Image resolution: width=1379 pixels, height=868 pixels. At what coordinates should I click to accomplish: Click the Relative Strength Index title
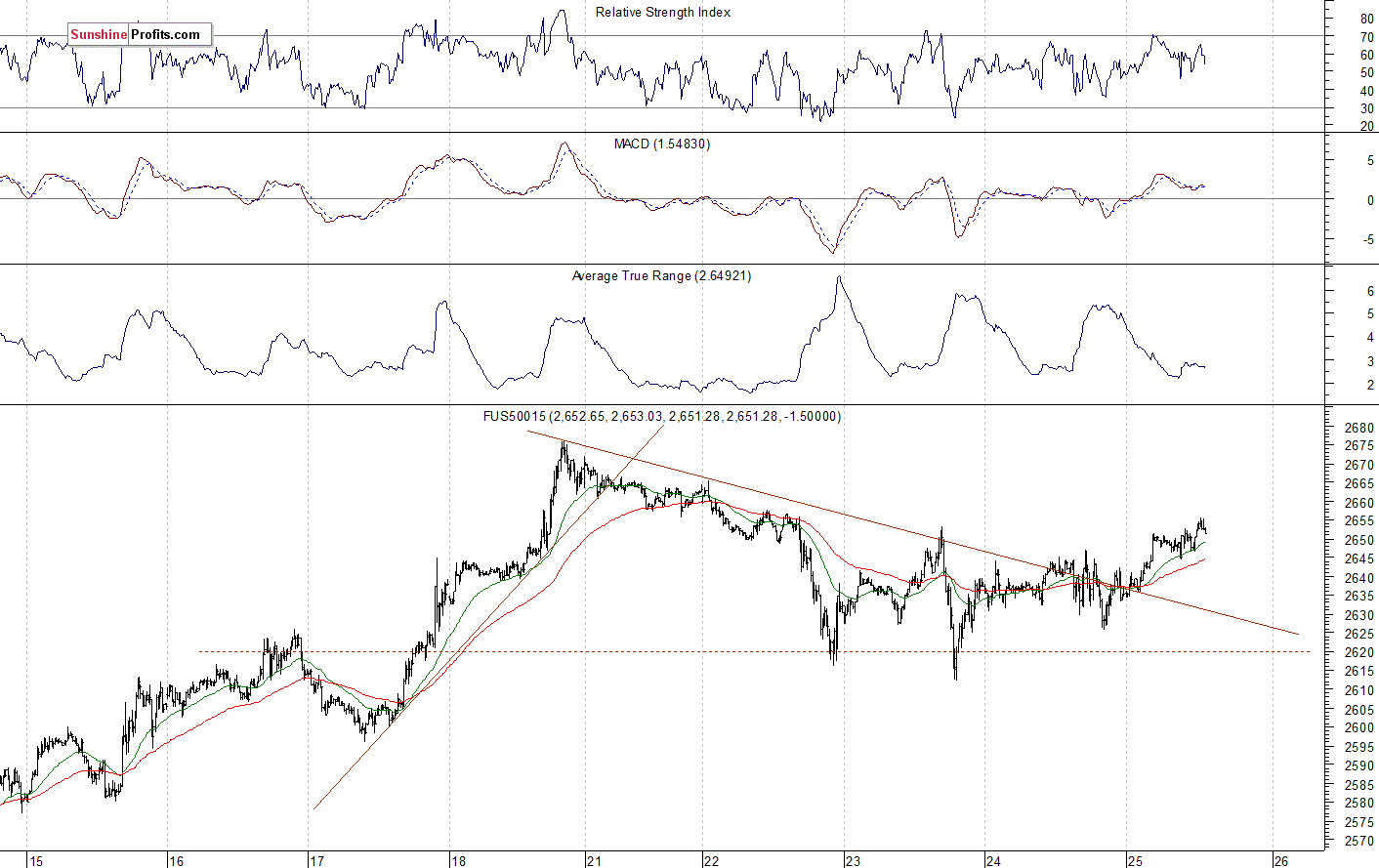click(663, 13)
